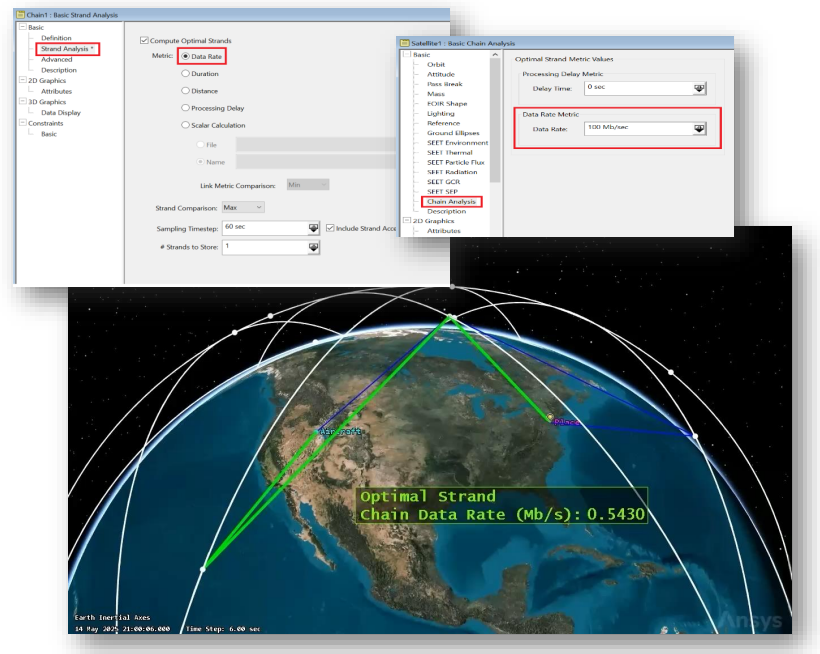Image resolution: width=820 pixels, height=654 pixels.
Task: Open SEET GCR page in Satellite1 tree
Action: coord(443,182)
